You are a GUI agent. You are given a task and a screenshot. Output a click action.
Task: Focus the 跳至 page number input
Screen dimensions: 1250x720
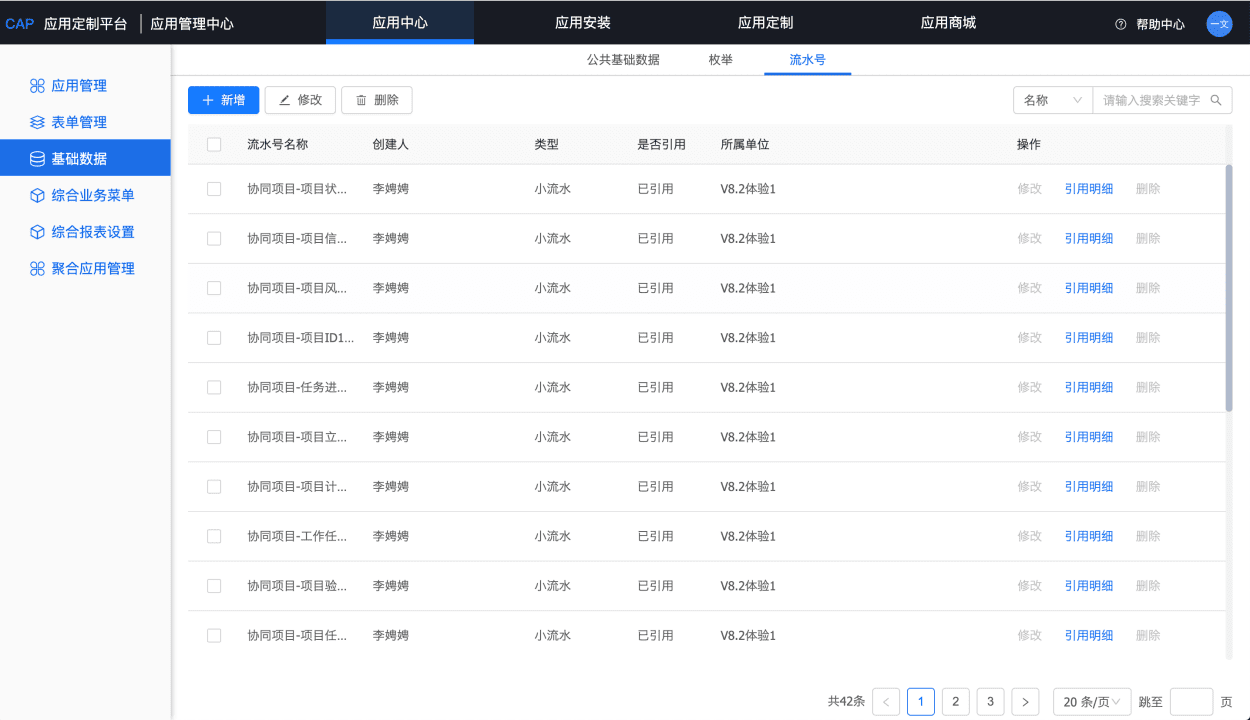pos(1191,702)
